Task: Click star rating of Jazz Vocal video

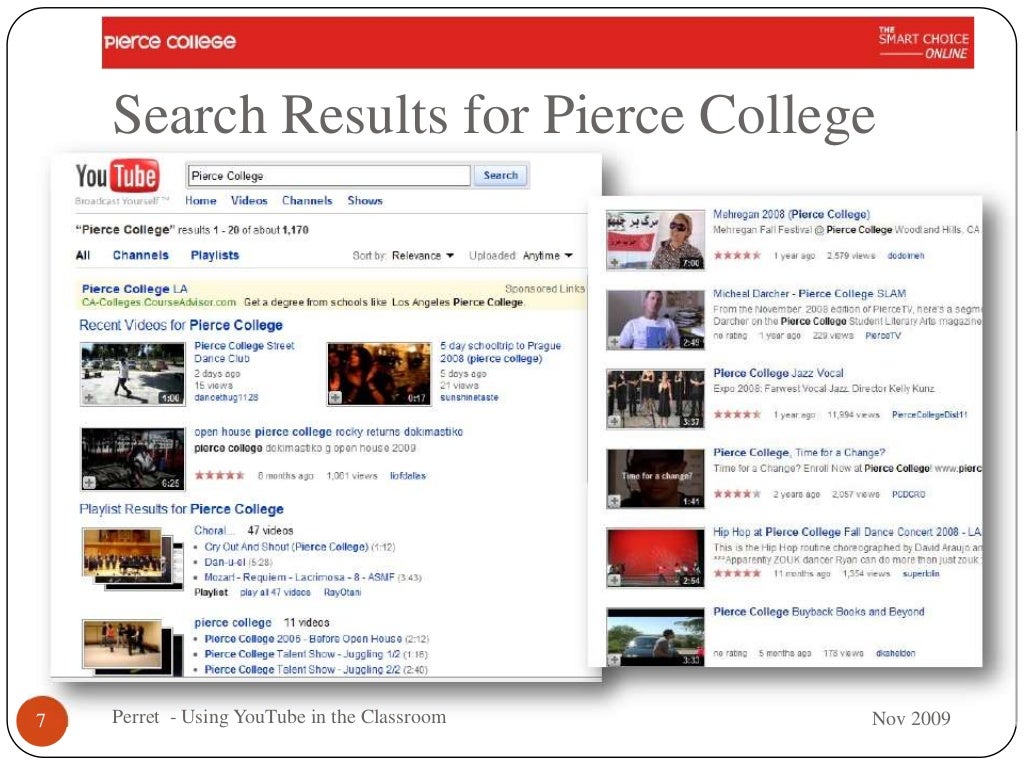Action: [x=737, y=415]
